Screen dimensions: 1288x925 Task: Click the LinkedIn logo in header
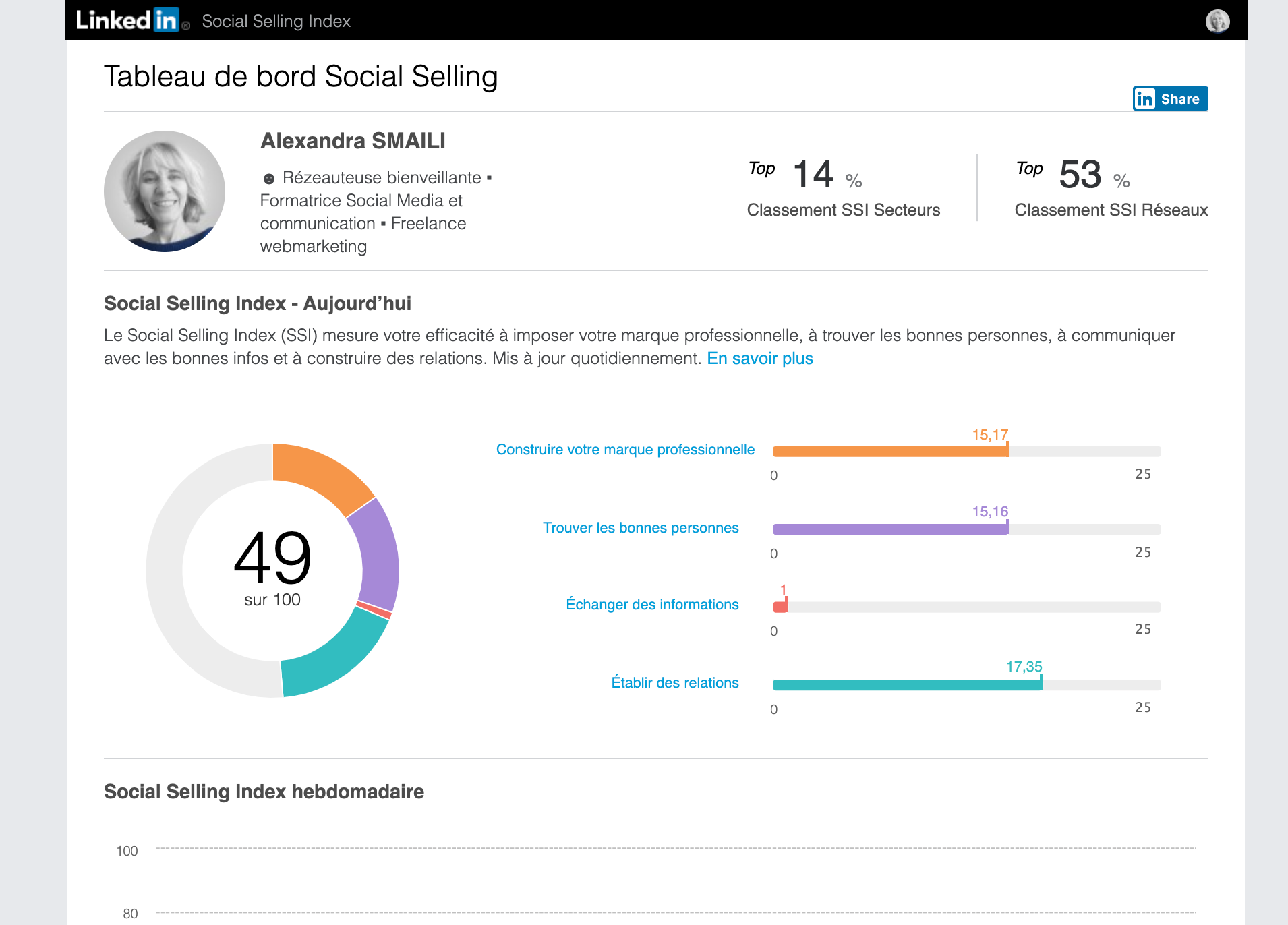(x=127, y=20)
